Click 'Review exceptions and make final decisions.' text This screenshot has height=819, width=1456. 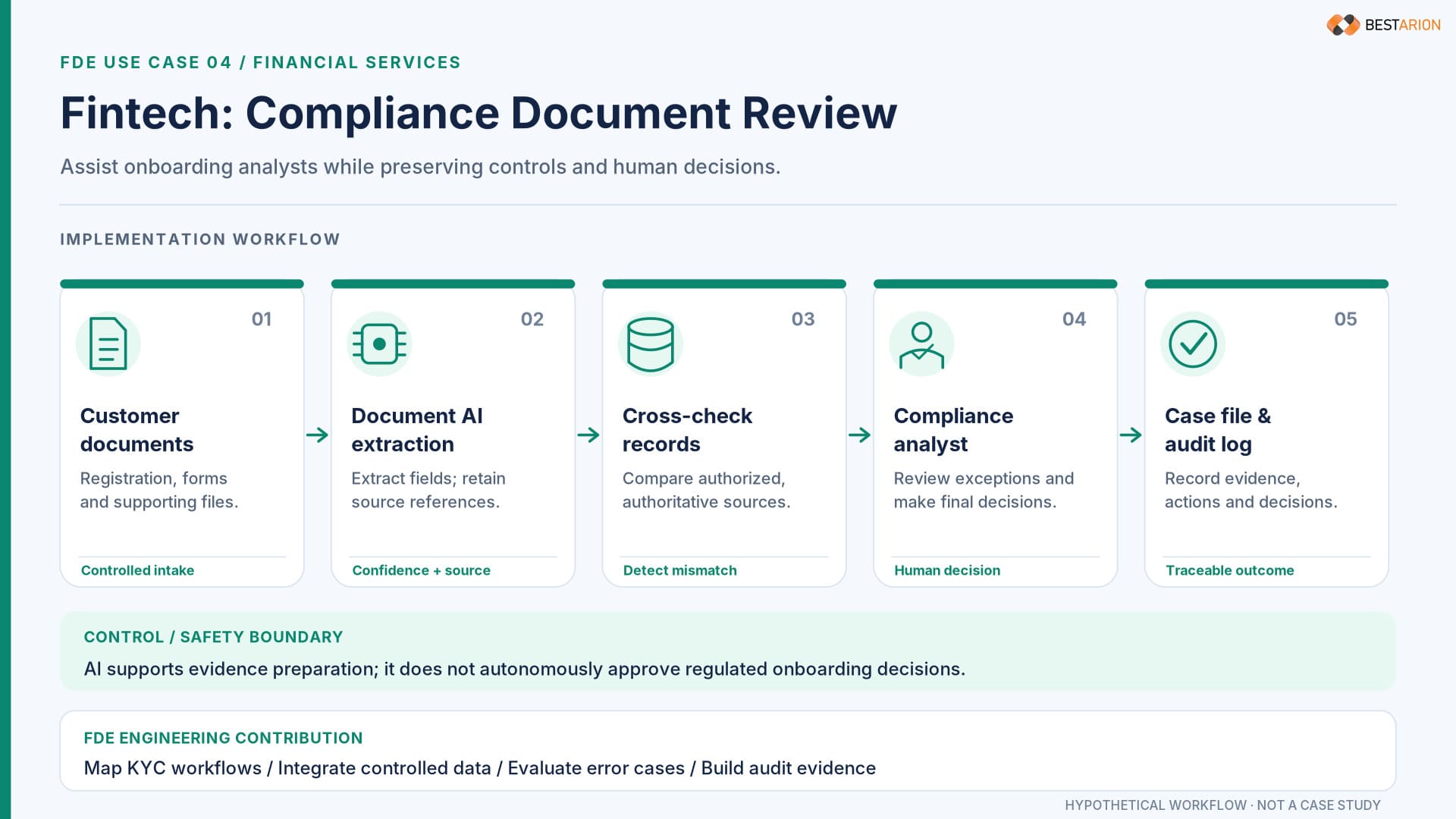pyautogui.click(x=984, y=490)
